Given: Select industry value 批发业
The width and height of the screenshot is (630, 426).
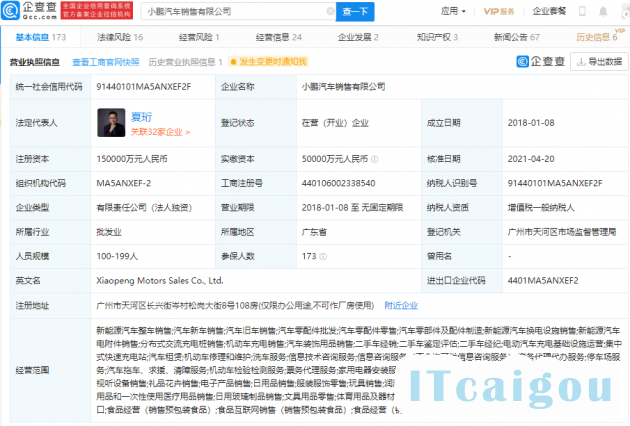Looking at the screenshot, I should 109,232.
